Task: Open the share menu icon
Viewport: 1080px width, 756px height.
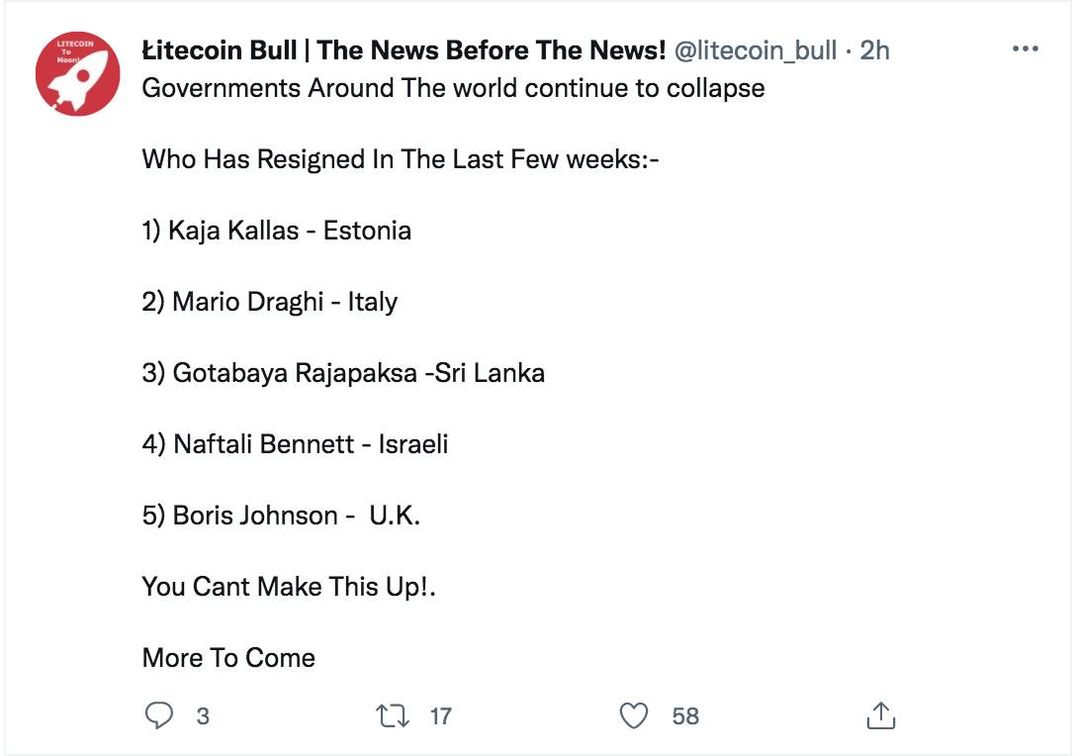Action: coord(880,715)
